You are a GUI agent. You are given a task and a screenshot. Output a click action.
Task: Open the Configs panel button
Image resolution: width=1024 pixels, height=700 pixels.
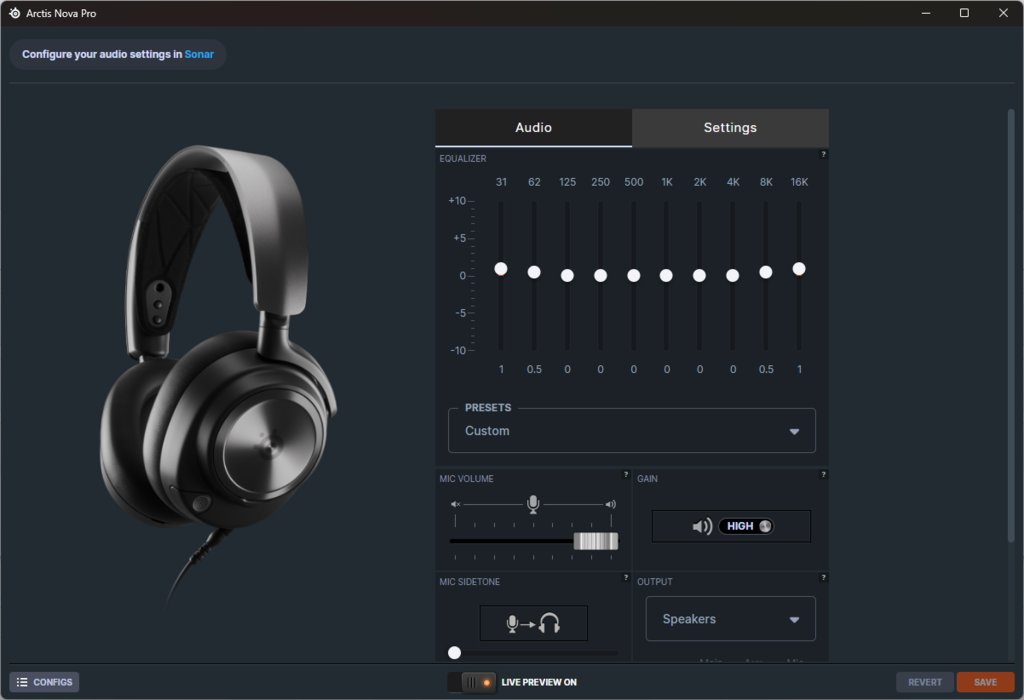click(x=44, y=682)
